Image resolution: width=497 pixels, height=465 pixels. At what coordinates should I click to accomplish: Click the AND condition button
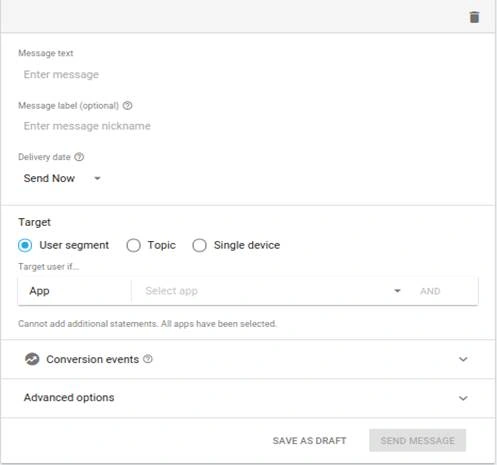tap(430, 291)
